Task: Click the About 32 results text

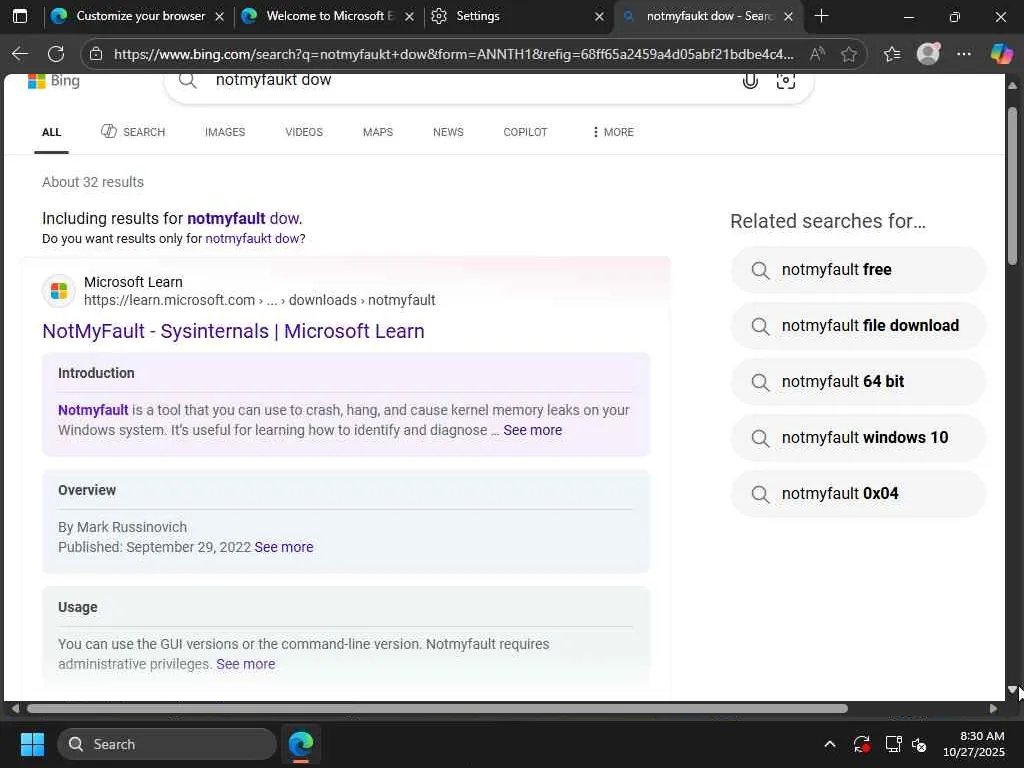Action: [x=93, y=182]
